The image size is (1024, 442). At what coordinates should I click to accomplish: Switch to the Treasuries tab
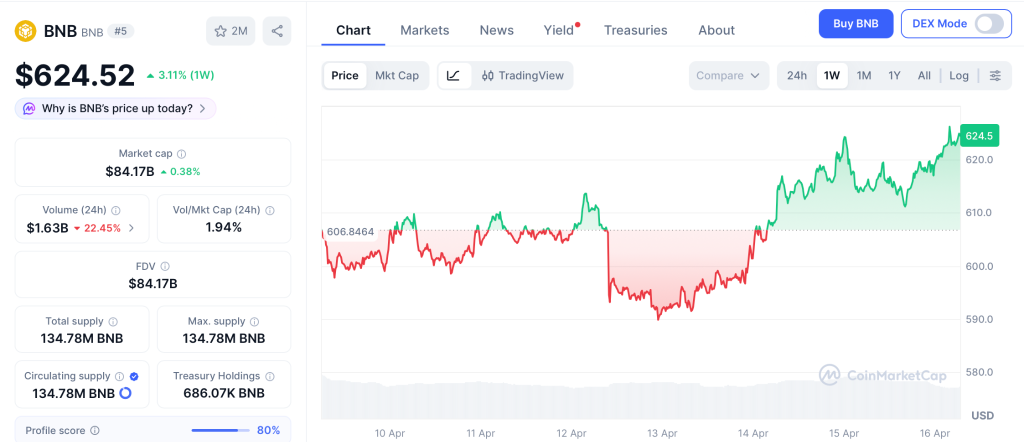click(x=635, y=30)
